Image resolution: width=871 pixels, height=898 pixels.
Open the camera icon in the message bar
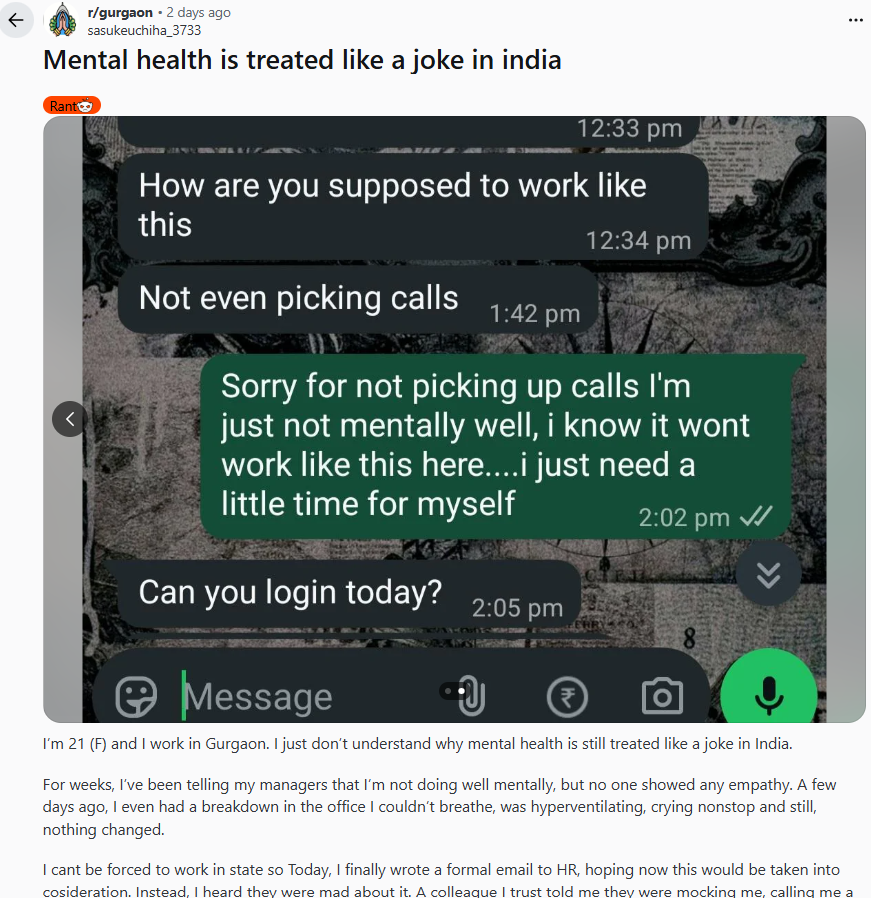tap(663, 696)
